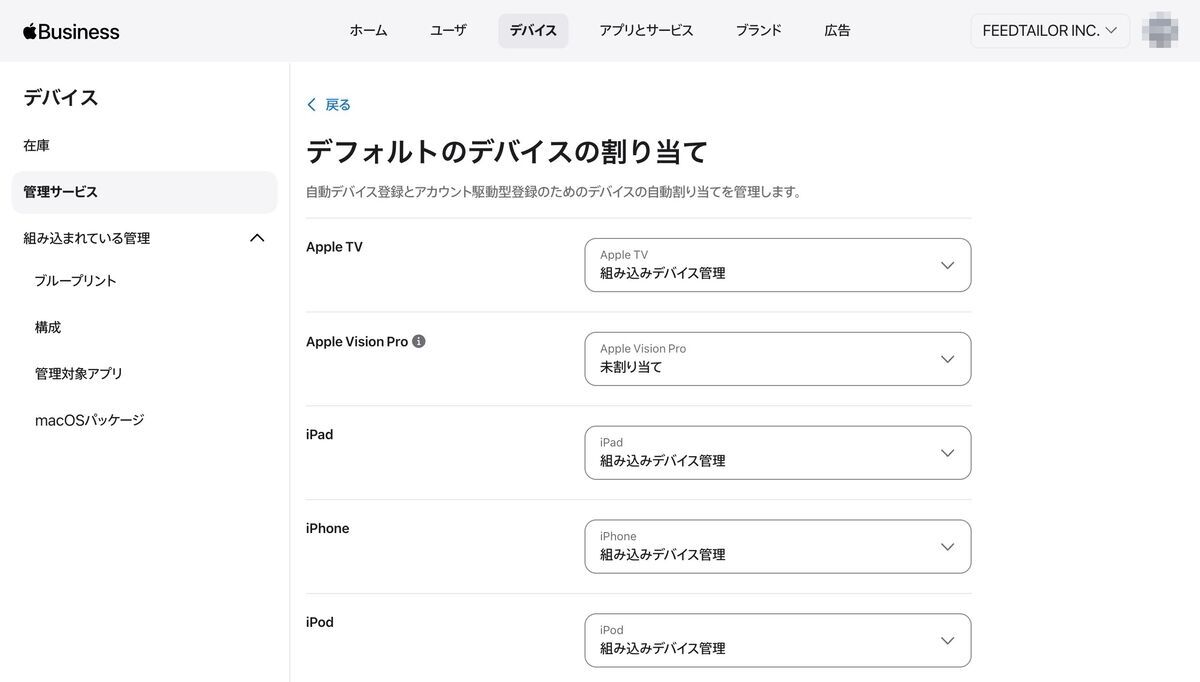
Task: Click the デフォルトのデバイスの割り当て page title
Action: (x=507, y=152)
